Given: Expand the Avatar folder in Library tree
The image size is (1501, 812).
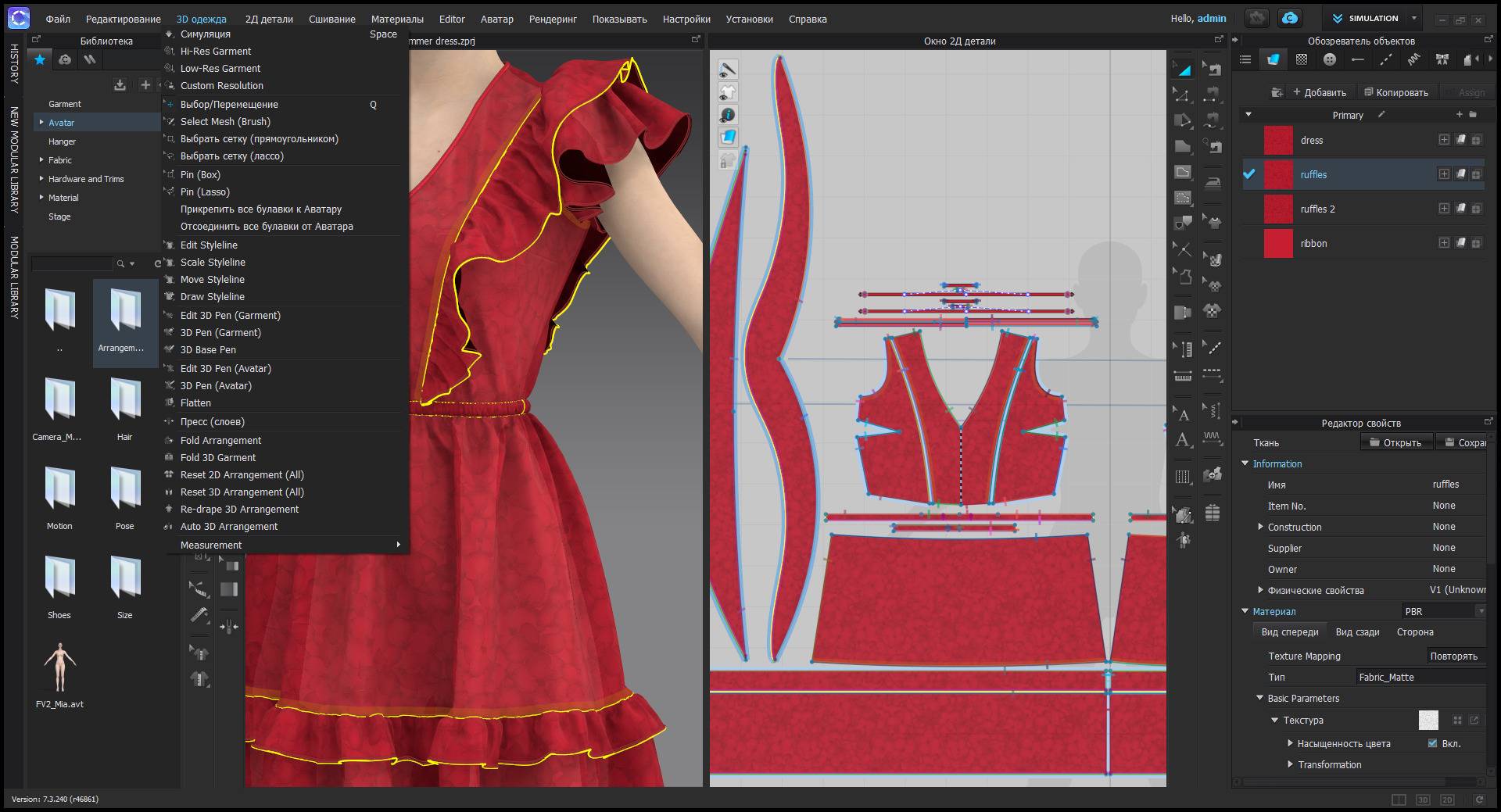Looking at the screenshot, I should coord(41,123).
